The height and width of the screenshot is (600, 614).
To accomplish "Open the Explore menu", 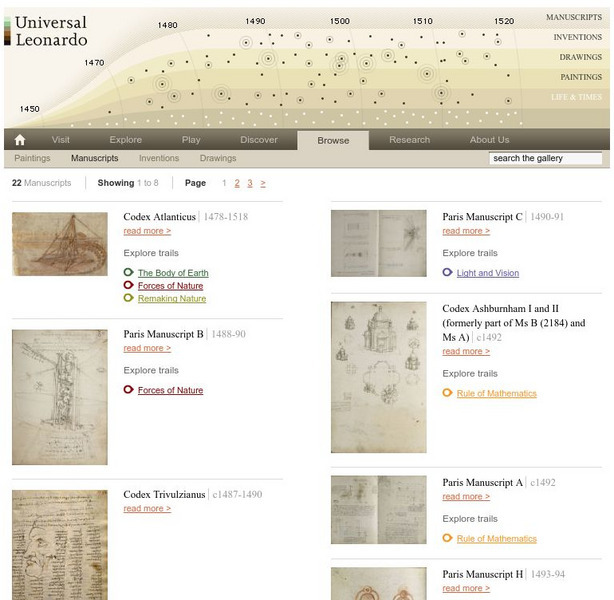I will tap(126, 140).
